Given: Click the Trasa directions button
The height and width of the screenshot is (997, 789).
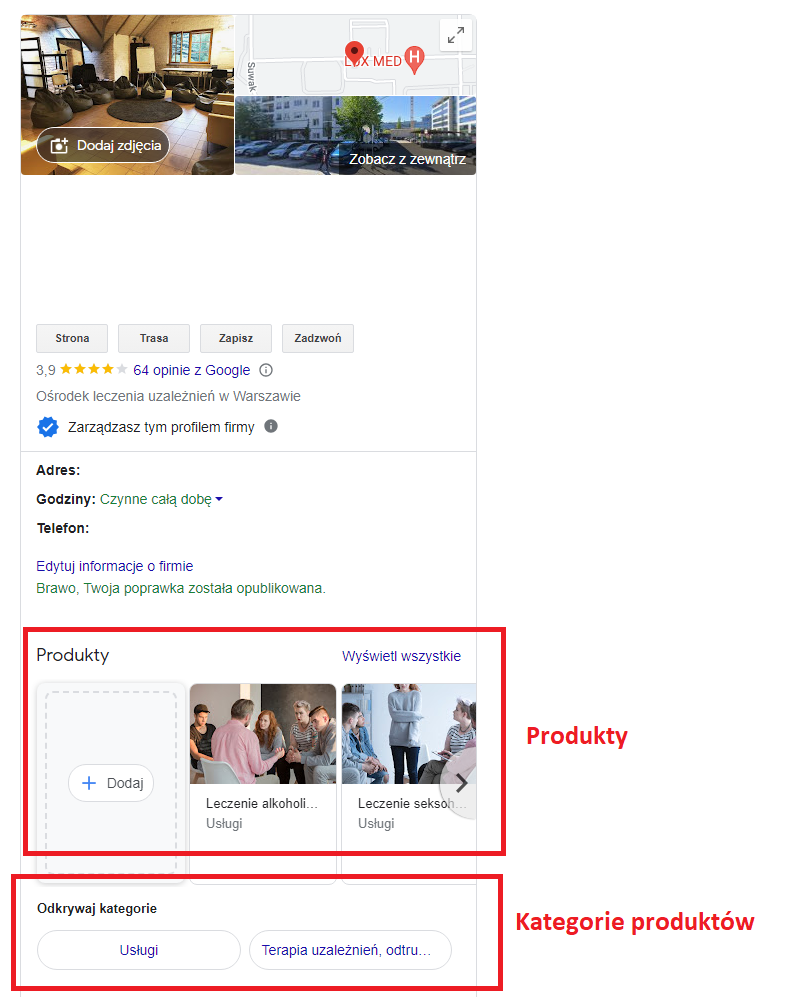Looking at the screenshot, I should click(154, 338).
